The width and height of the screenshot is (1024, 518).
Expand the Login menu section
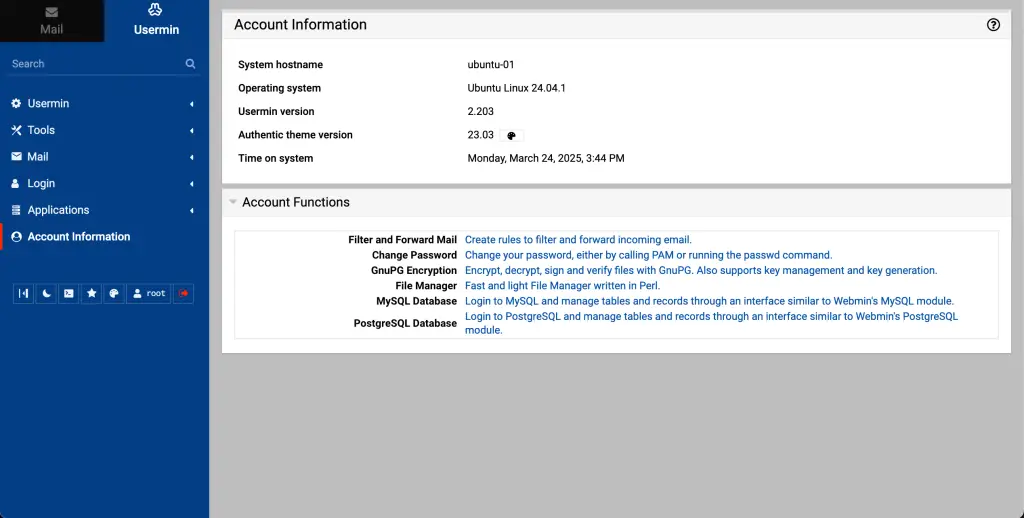pos(41,184)
